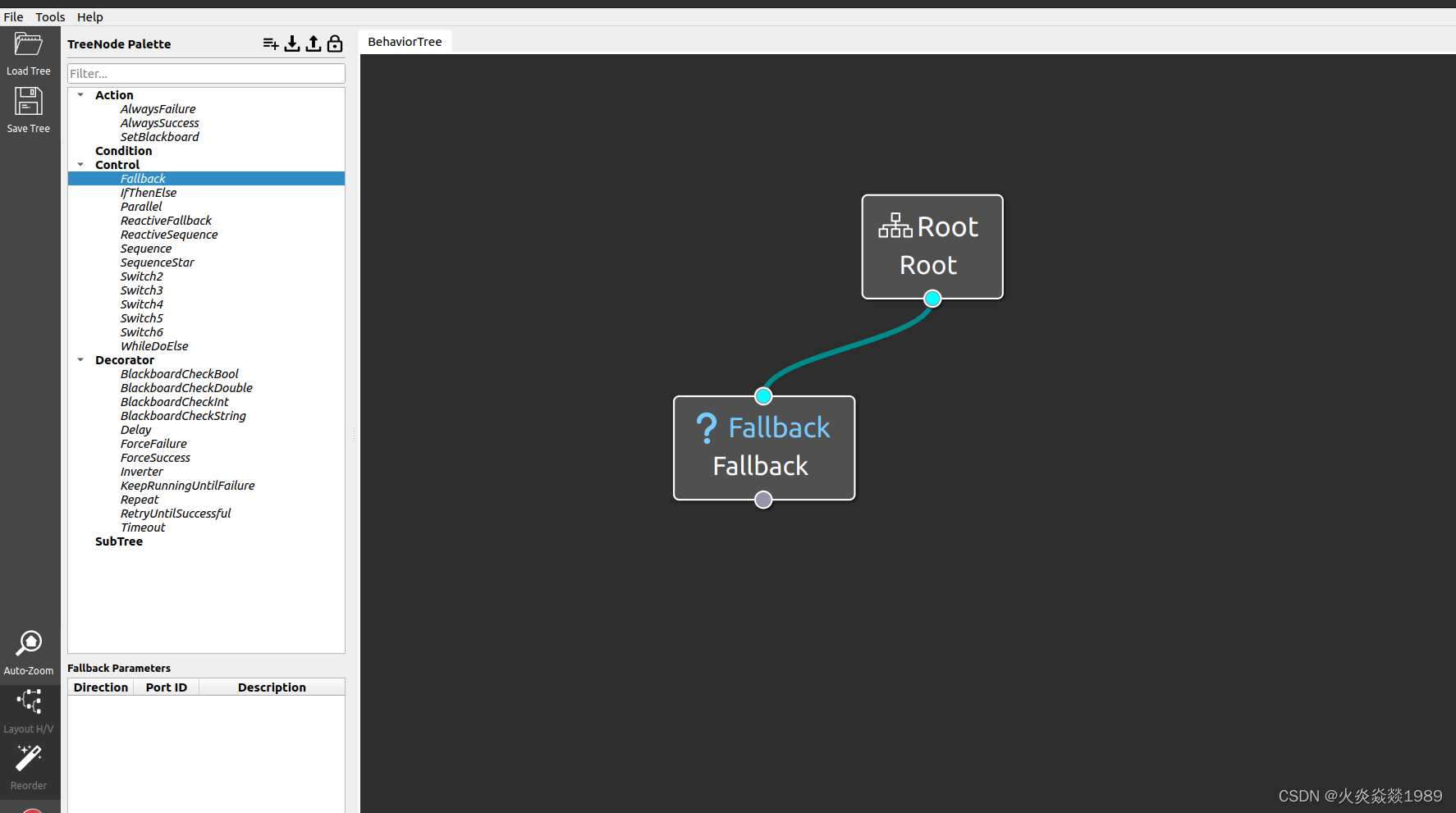The height and width of the screenshot is (813, 1456).
Task: Select BlackboardCheckInt decorator
Action: [174, 402]
